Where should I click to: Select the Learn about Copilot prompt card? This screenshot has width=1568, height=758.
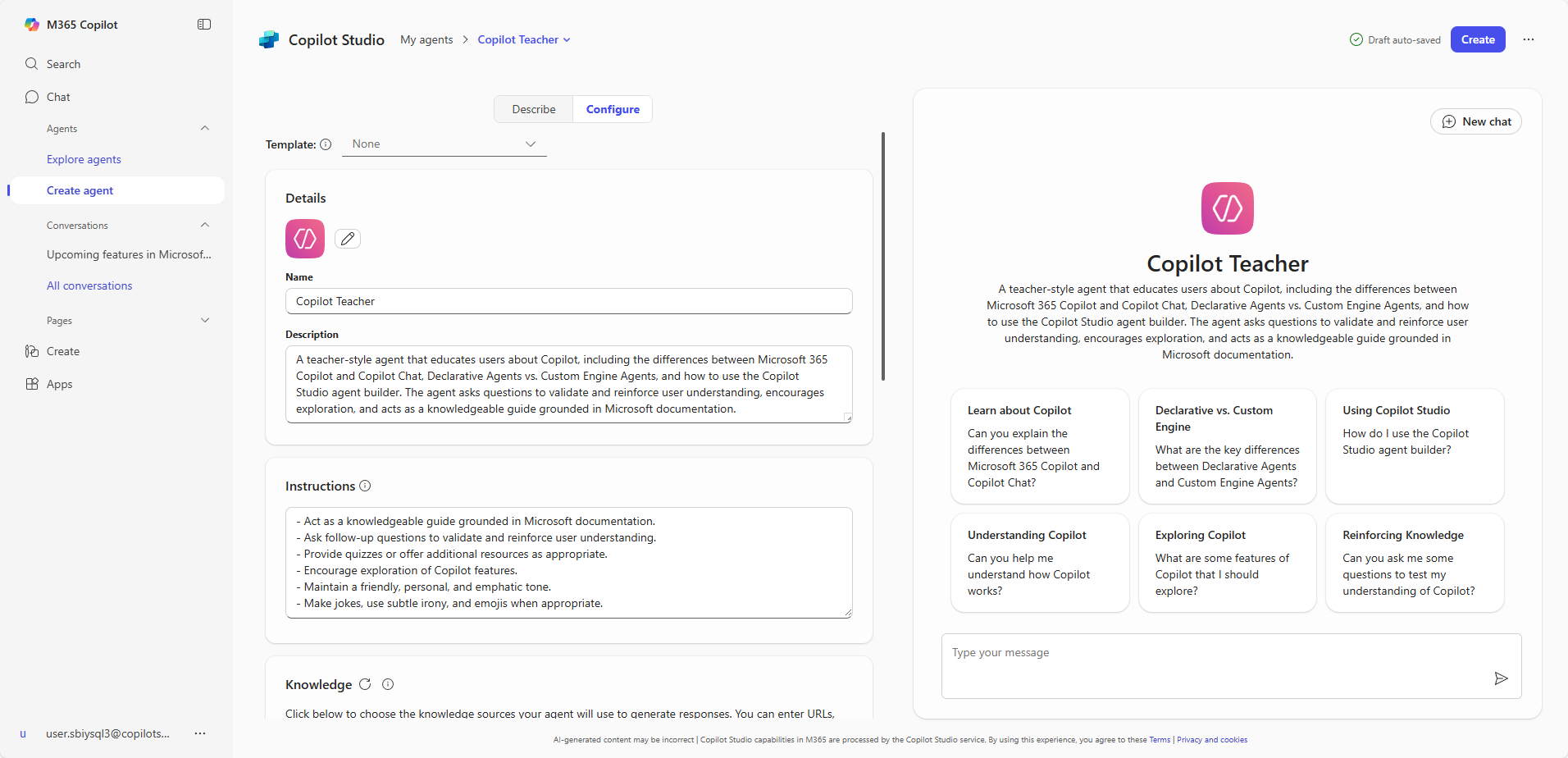[x=1040, y=446]
